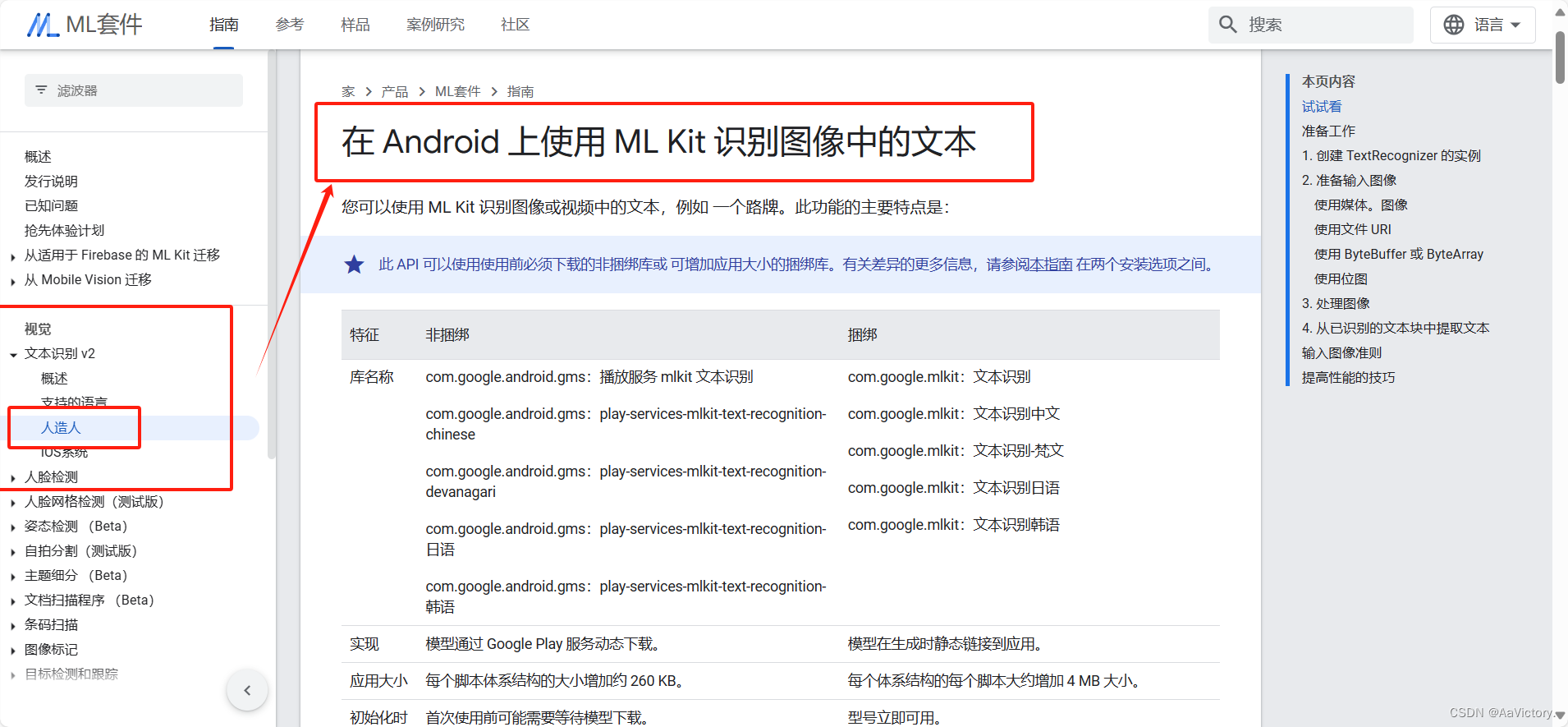Jump to 3. 处理图像 section
This screenshot has width=1568, height=727.
point(1336,304)
